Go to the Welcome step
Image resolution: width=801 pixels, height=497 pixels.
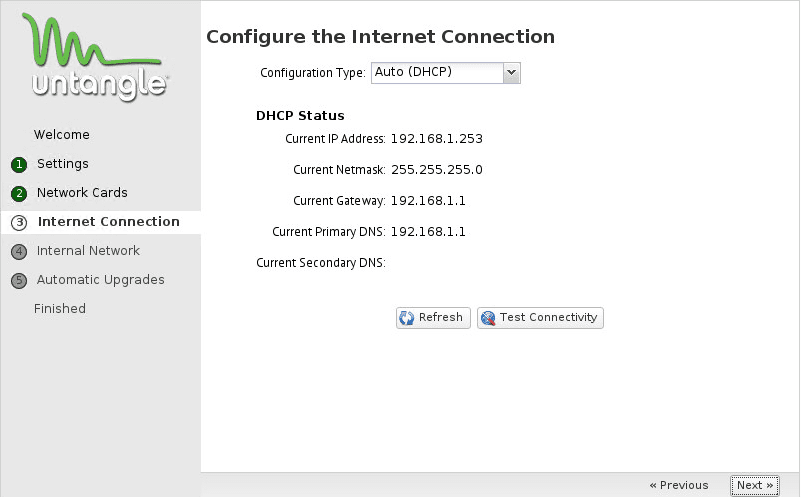coord(62,135)
